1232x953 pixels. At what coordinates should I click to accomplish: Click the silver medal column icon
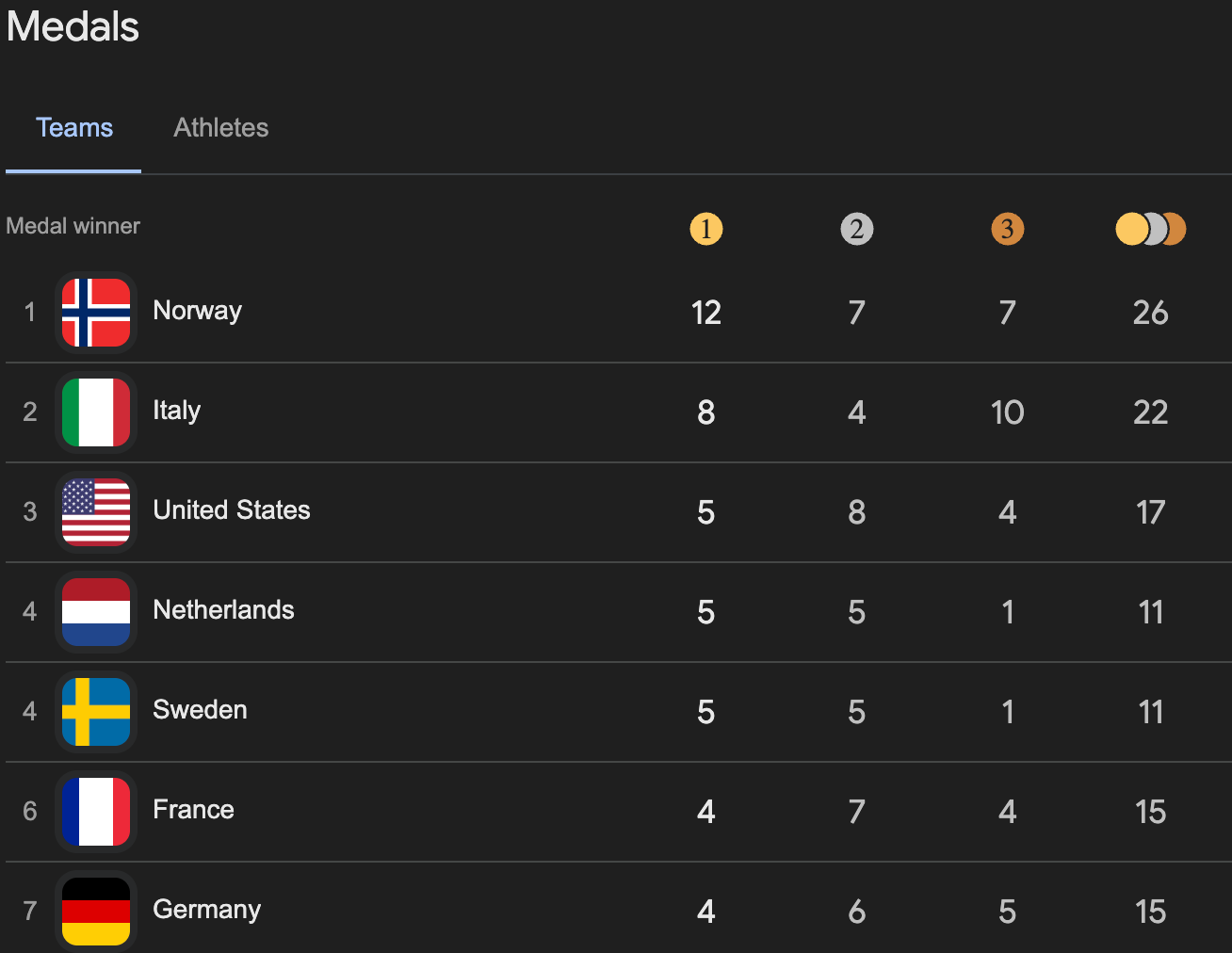coord(856,229)
